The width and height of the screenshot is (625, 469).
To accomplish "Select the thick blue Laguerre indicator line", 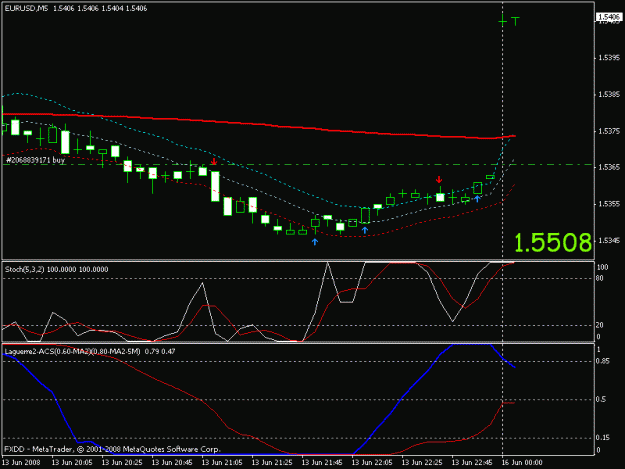I will tap(259, 454).
